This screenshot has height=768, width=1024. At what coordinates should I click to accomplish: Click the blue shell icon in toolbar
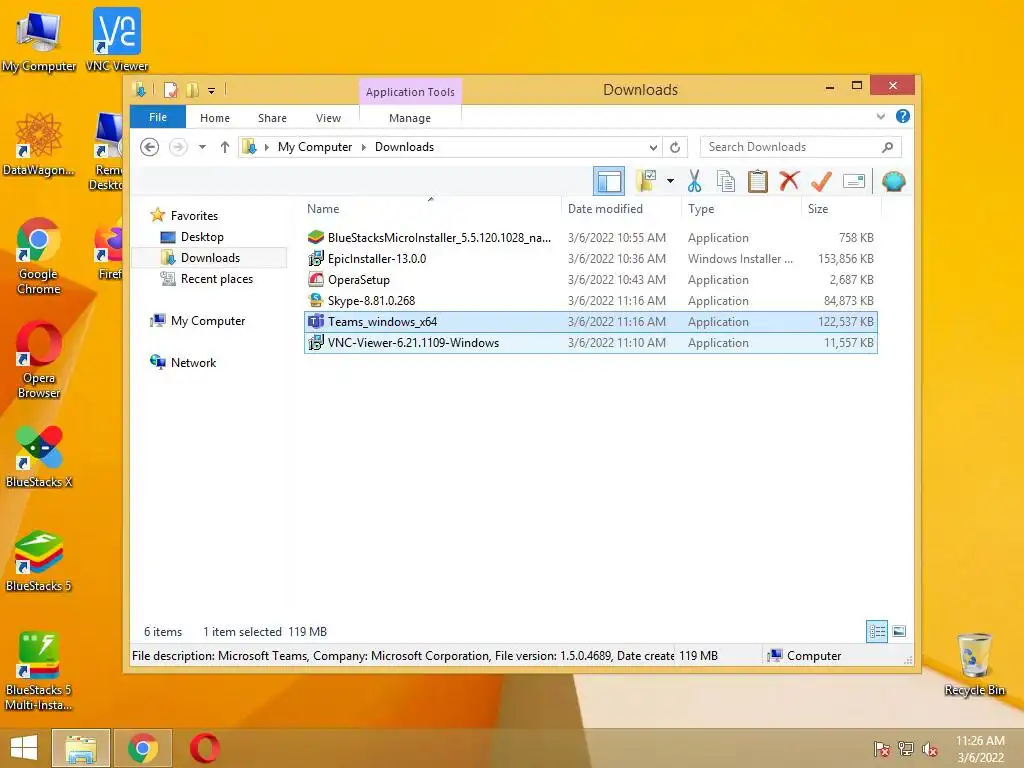[x=893, y=181]
